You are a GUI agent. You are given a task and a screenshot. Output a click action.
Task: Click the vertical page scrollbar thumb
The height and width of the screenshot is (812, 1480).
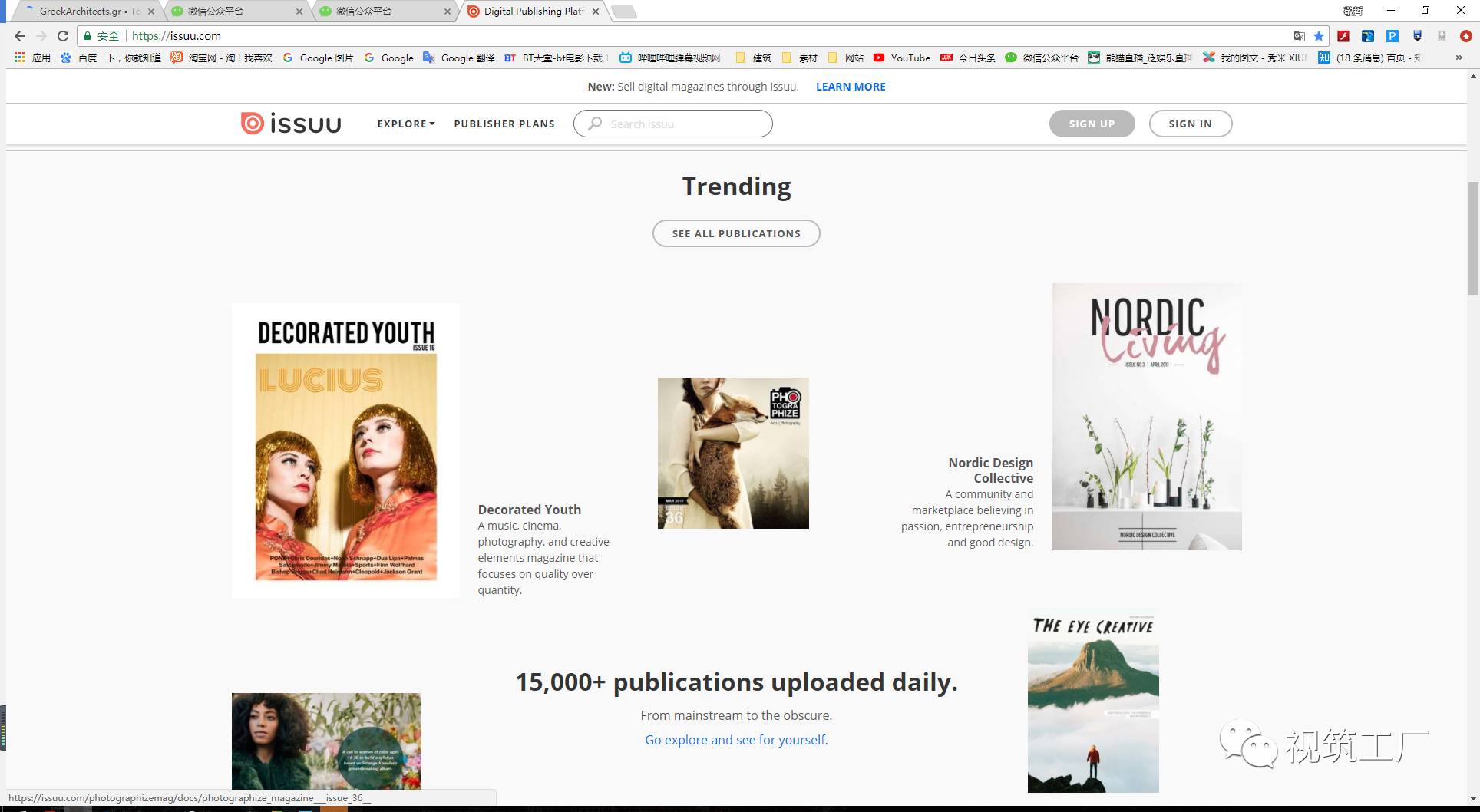point(1472,238)
